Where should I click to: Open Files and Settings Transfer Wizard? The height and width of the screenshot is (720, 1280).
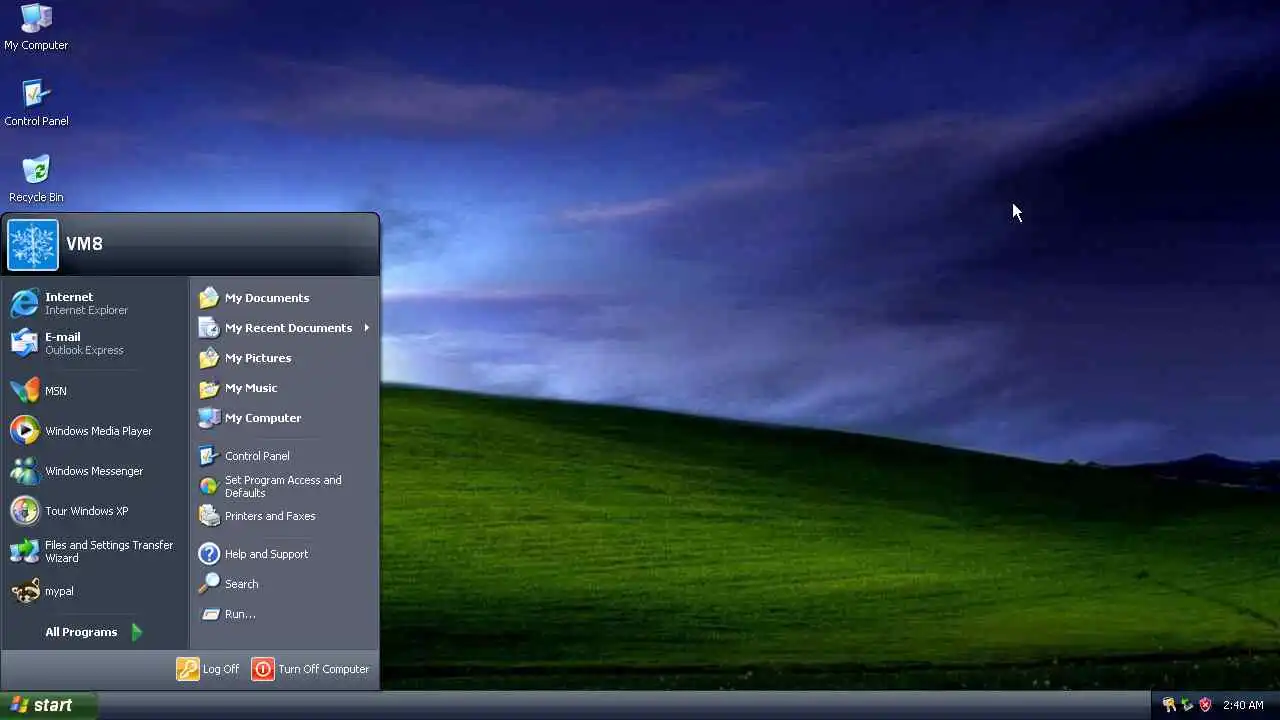coord(95,551)
